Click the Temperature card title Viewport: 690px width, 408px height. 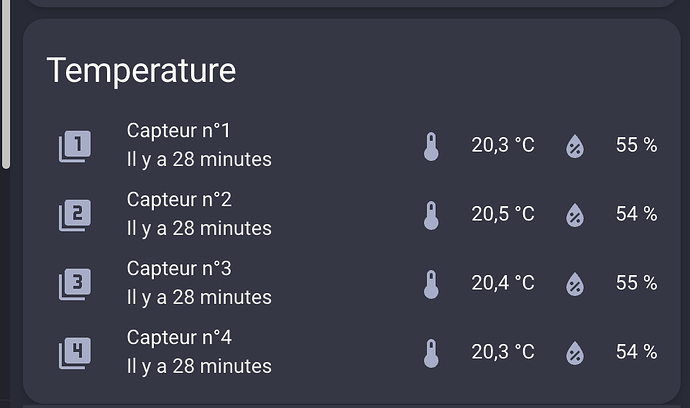click(x=141, y=70)
